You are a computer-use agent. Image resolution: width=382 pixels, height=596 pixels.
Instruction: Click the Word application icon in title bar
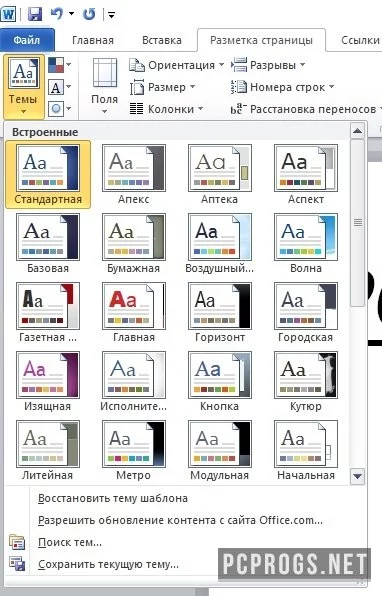click(x=8, y=14)
